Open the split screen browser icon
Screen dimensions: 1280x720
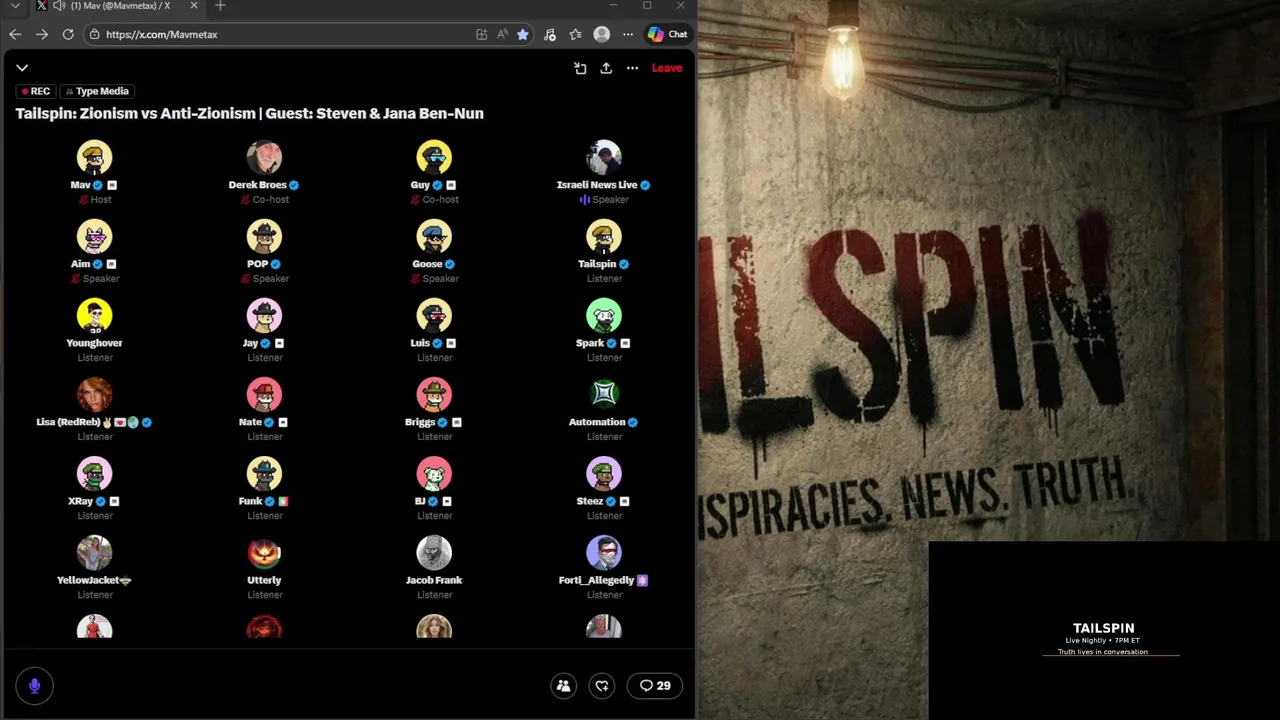click(481, 34)
